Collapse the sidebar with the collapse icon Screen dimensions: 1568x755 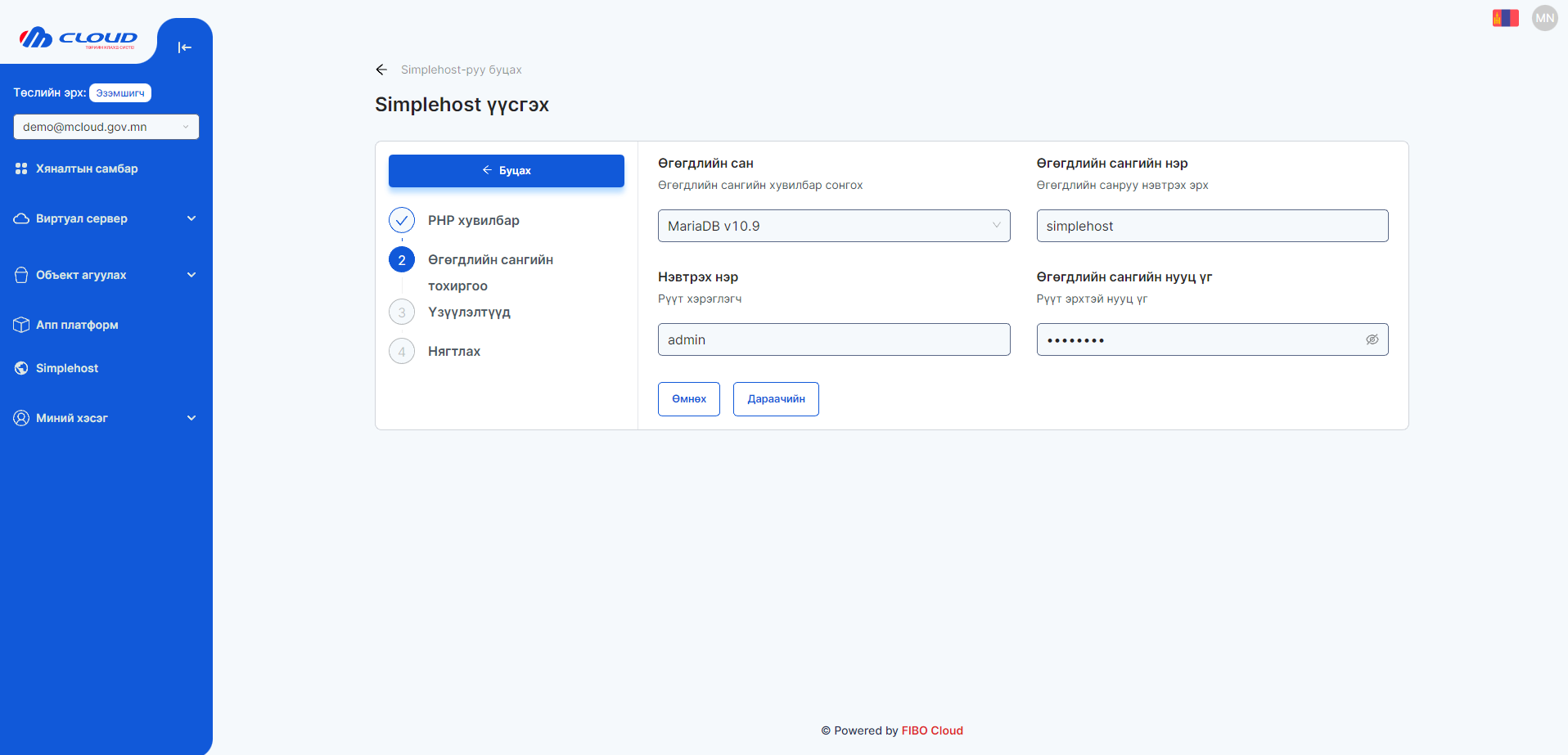click(x=184, y=47)
